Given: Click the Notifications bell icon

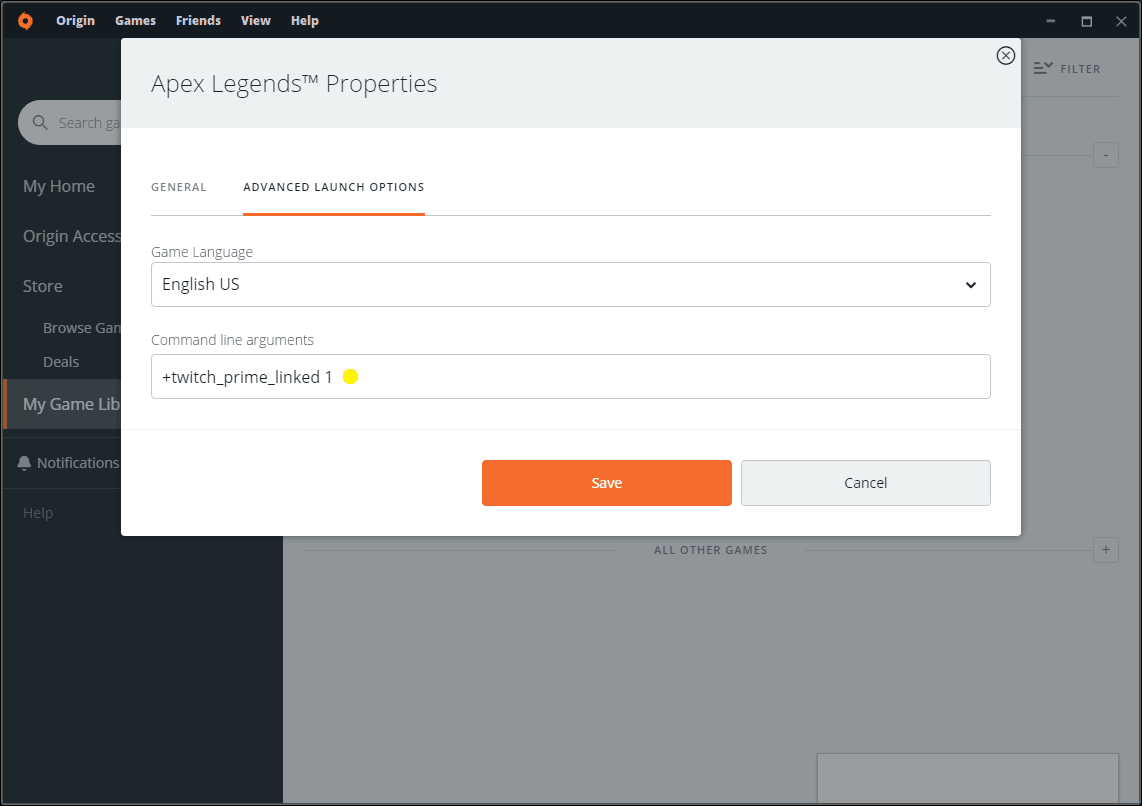Looking at the screenshot, I should tap(24, 463).
